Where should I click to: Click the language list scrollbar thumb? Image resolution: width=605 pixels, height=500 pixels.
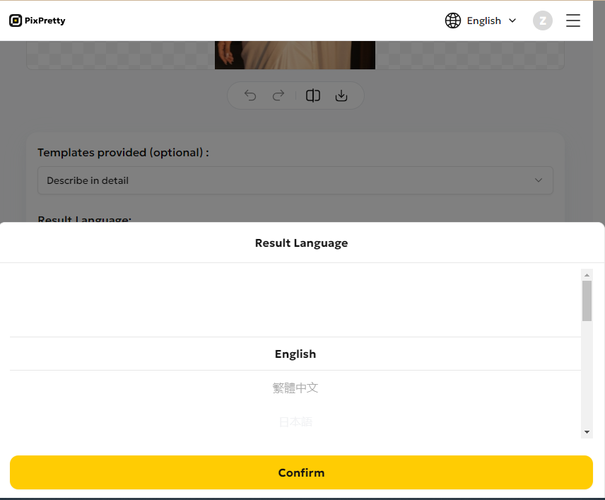pyautogui.click(x=587, y=301)
